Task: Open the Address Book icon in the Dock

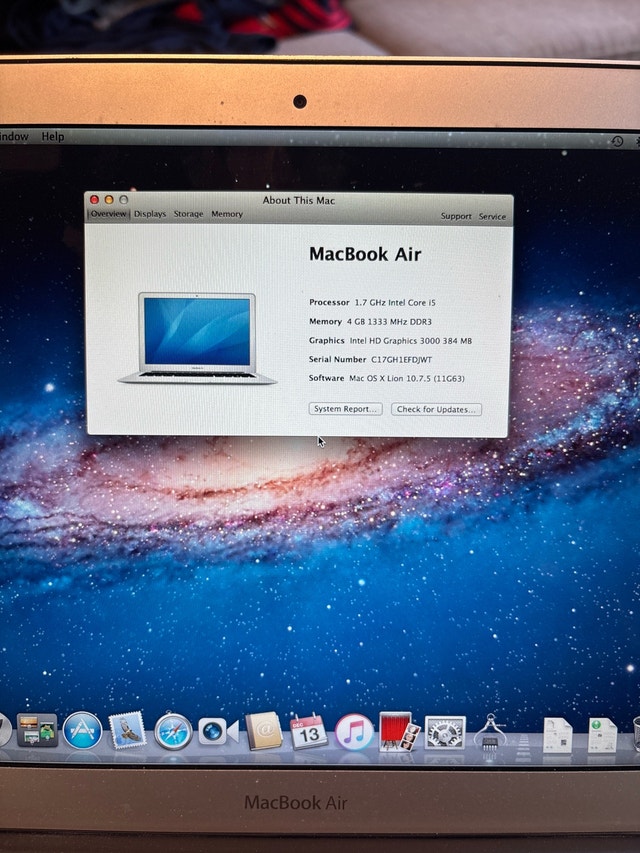Action: tap(264, 731)
